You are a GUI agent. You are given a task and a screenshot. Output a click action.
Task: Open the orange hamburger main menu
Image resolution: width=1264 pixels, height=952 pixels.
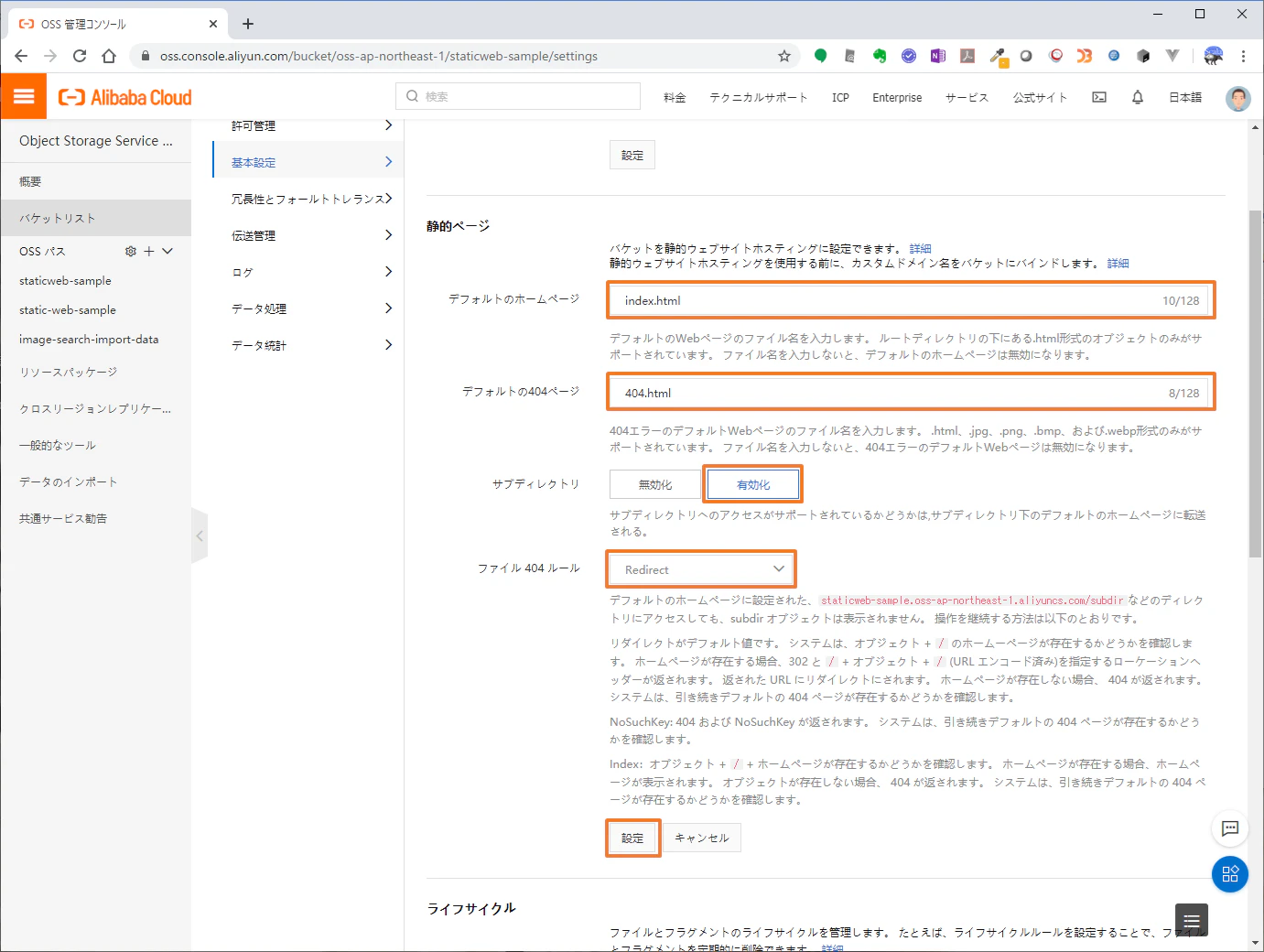(24, 96)
